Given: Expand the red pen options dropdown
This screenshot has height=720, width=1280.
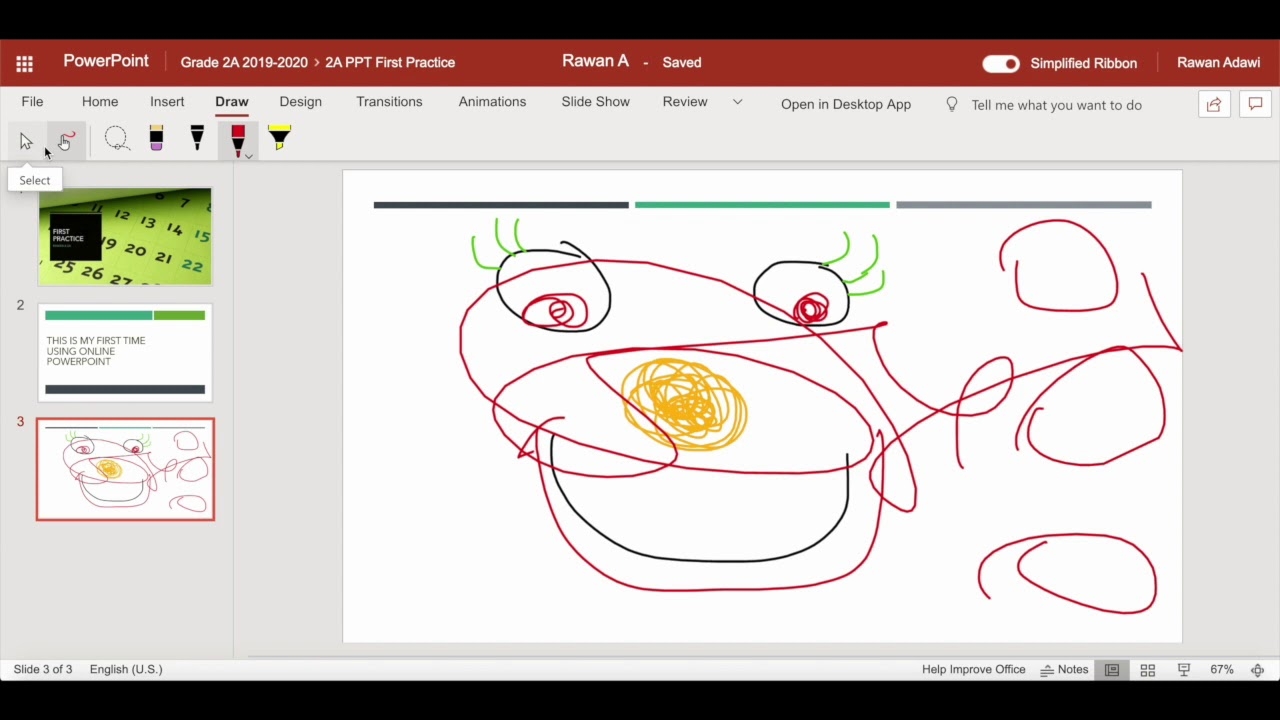Looking at the screenshot, I should click(249, 156).
